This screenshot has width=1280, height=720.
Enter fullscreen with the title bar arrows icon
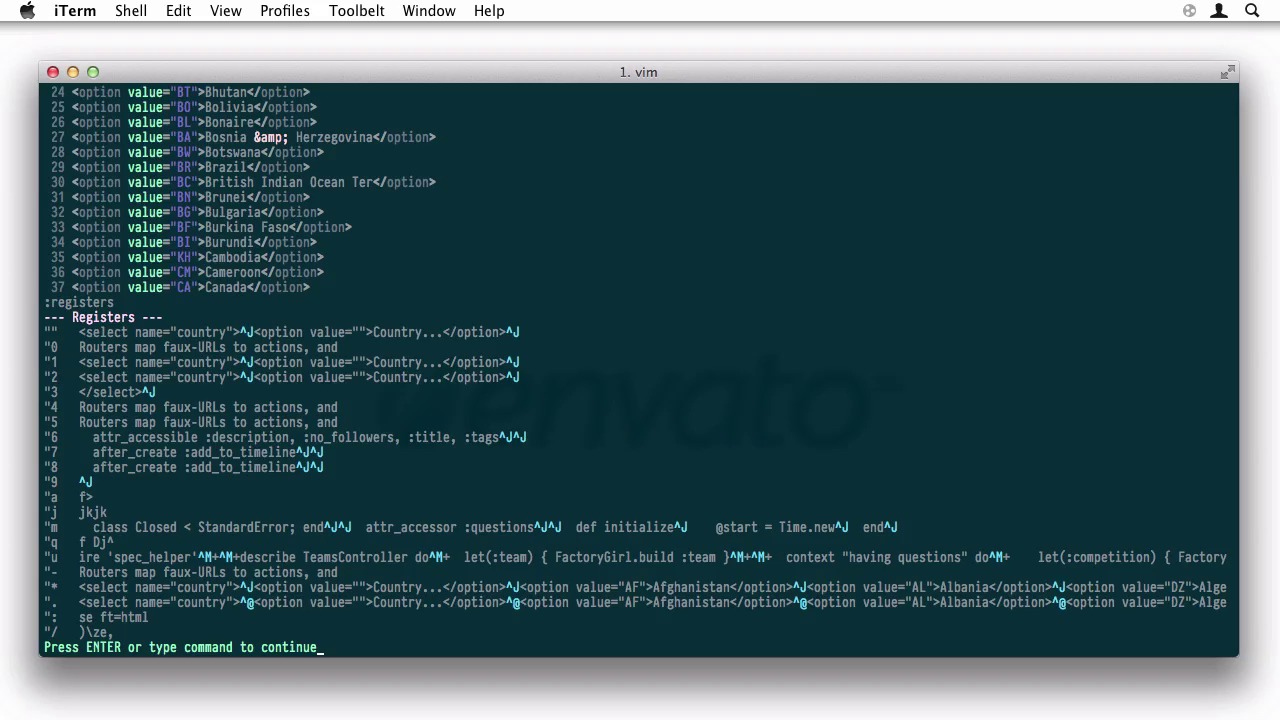coord(1227,72)
